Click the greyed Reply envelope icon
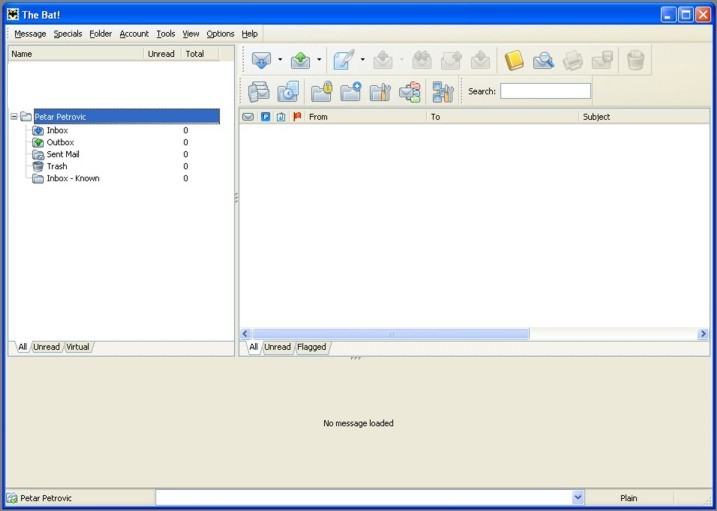 click(x=383, y=60)
